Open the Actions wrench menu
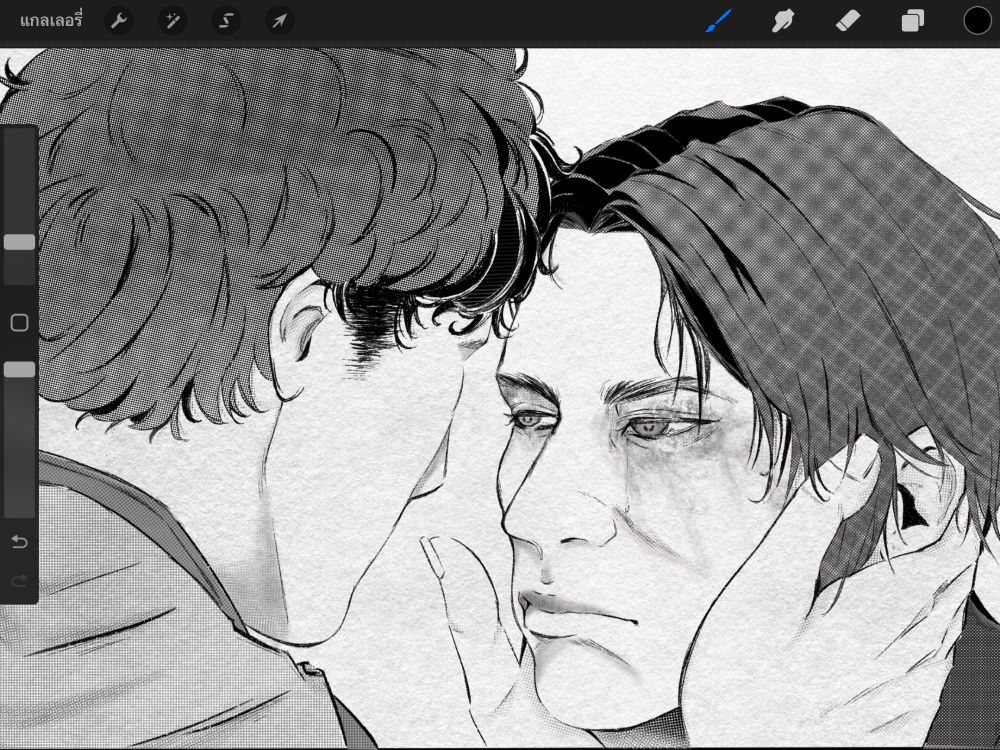This screenshot has width=1000, height=750. pos(119,21)
